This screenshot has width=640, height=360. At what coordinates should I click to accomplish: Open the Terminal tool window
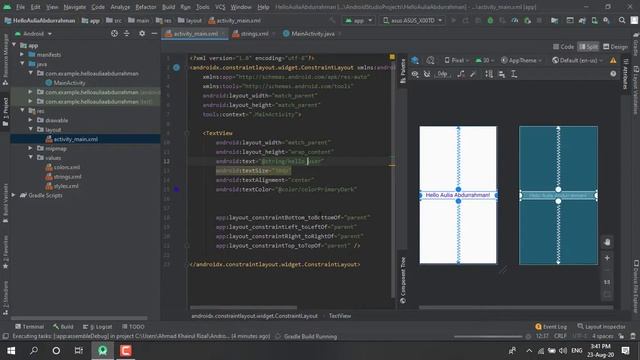tap(29, 327)
